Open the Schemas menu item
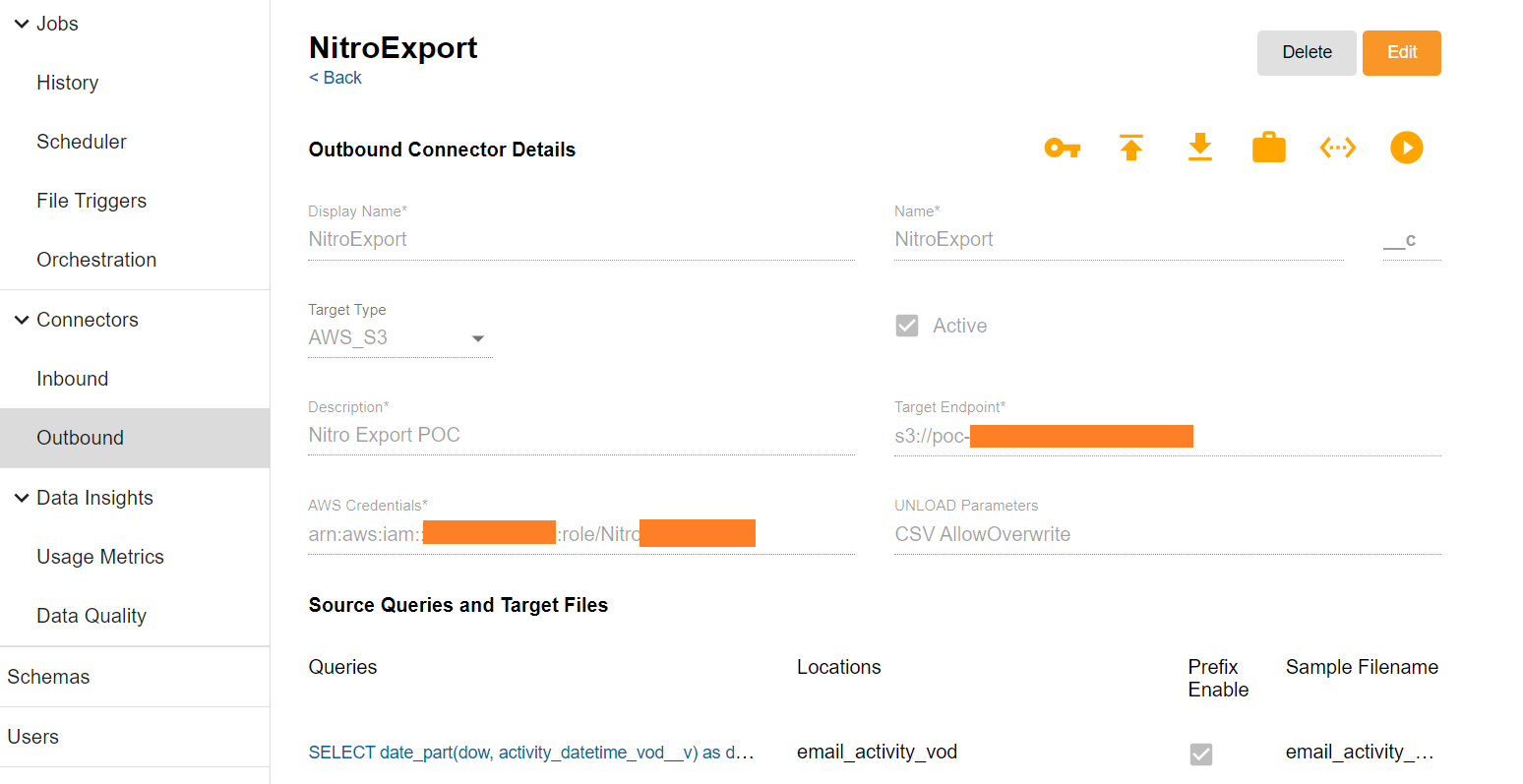Image resolution: width=1523 pixels, height=784 pixels. [48, 677]
